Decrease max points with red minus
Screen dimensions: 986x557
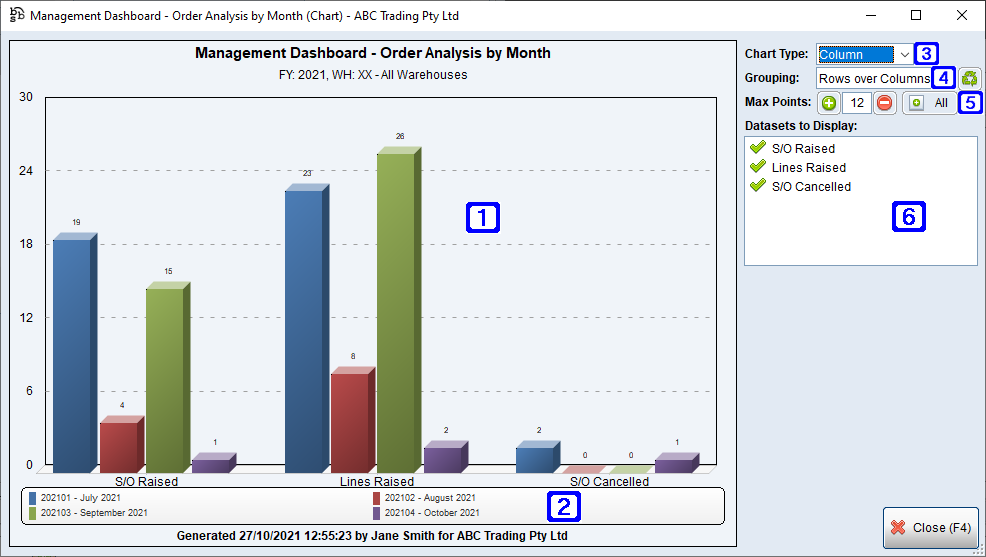point(885,103)
